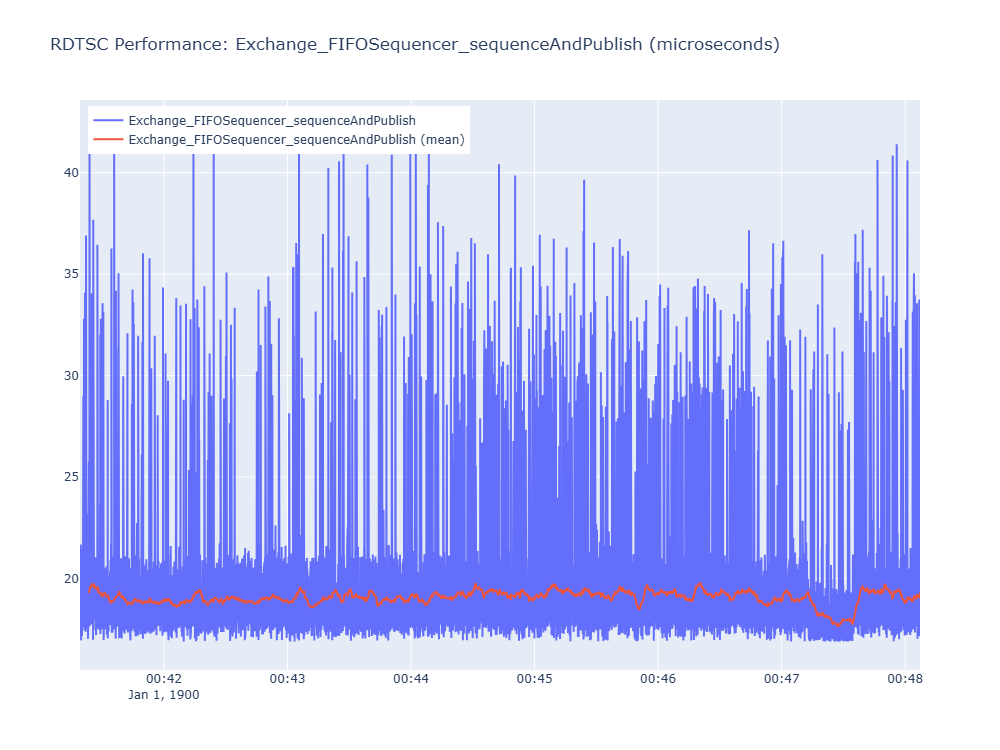Select the 00:42 x-axis tick label
This screenshot has width=1000, height=750.
coord(164,679)
